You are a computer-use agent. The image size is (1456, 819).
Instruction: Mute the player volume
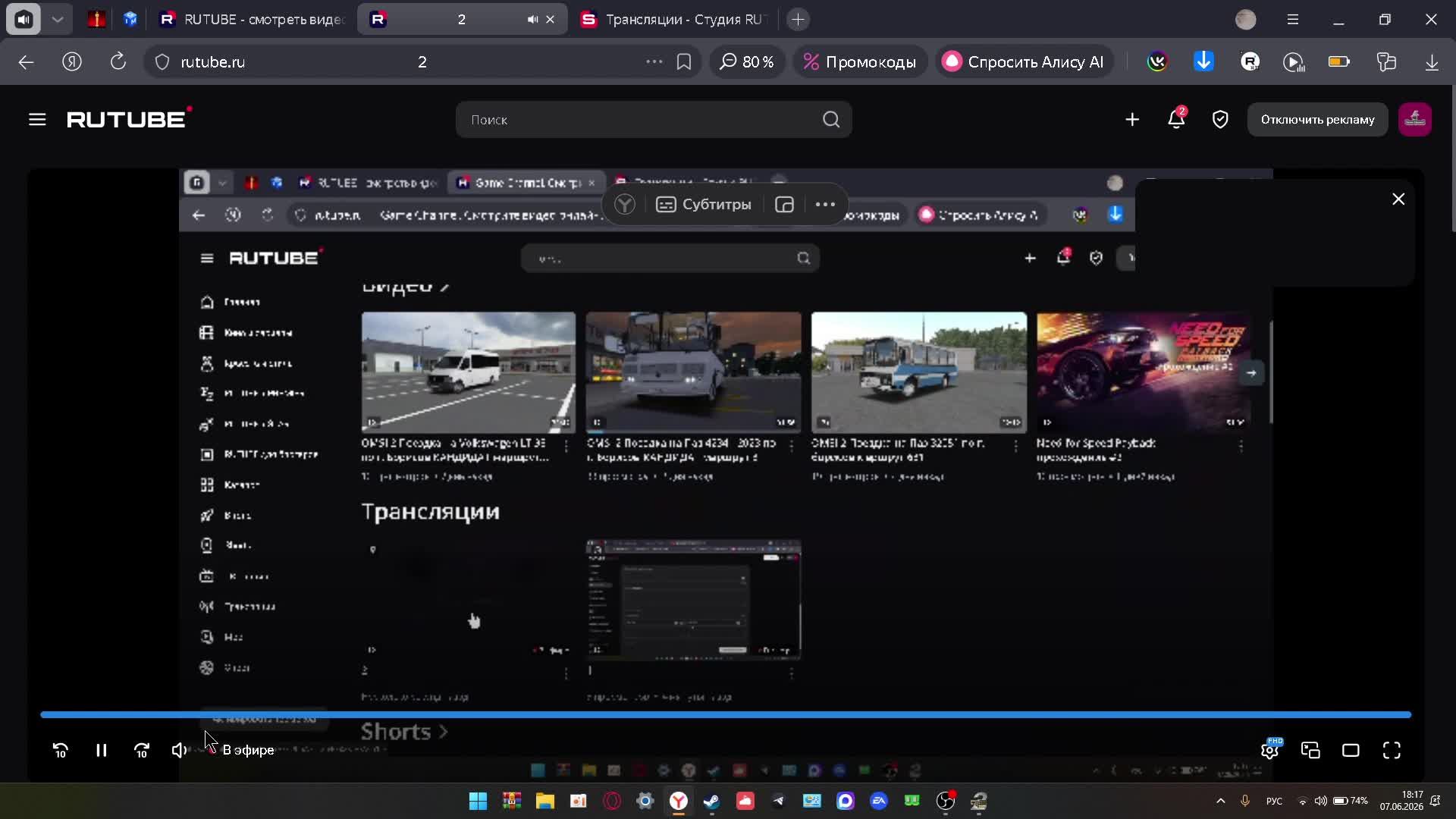[x=179, y=751]
